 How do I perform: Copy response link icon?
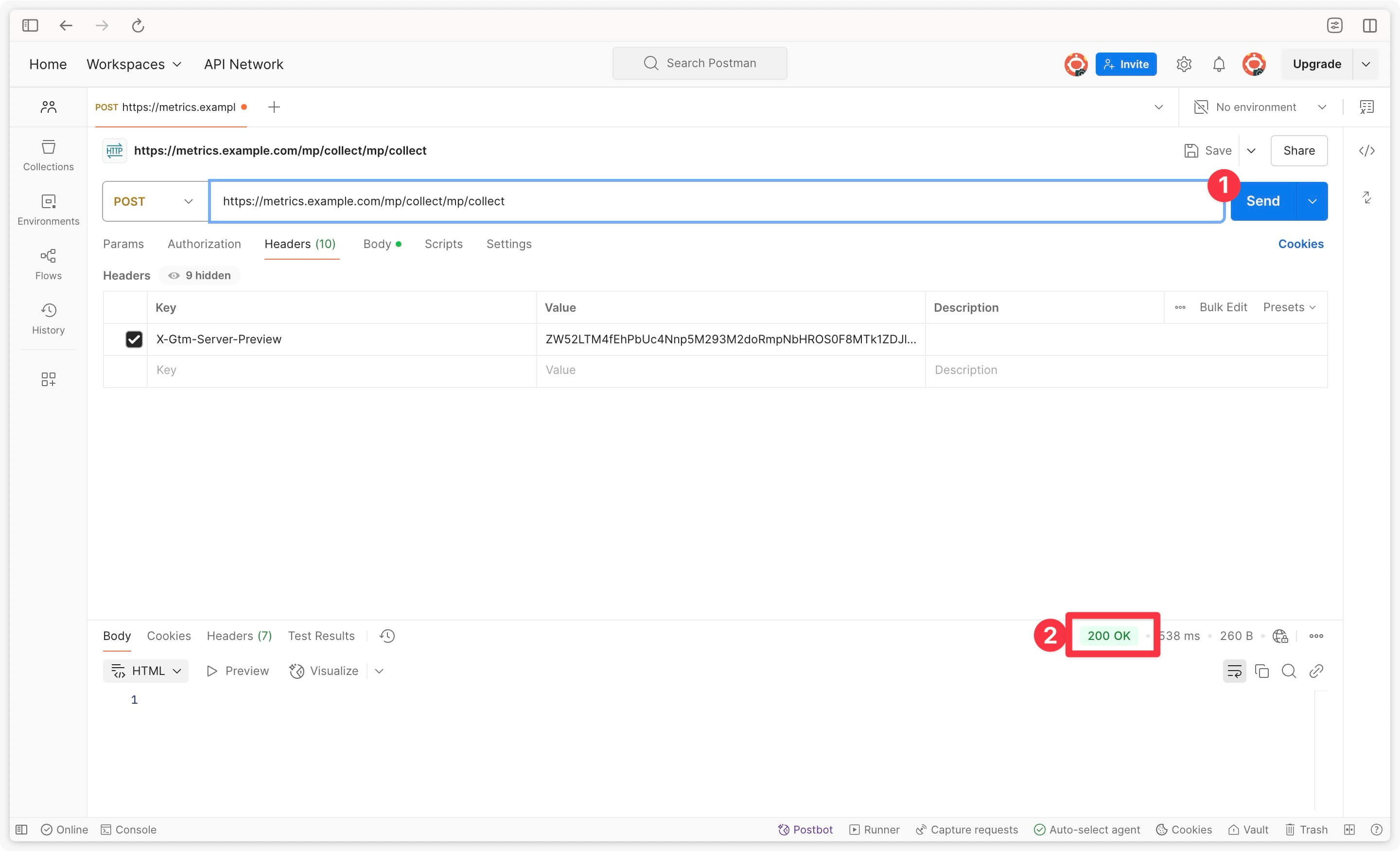(x=1316, y=671)
